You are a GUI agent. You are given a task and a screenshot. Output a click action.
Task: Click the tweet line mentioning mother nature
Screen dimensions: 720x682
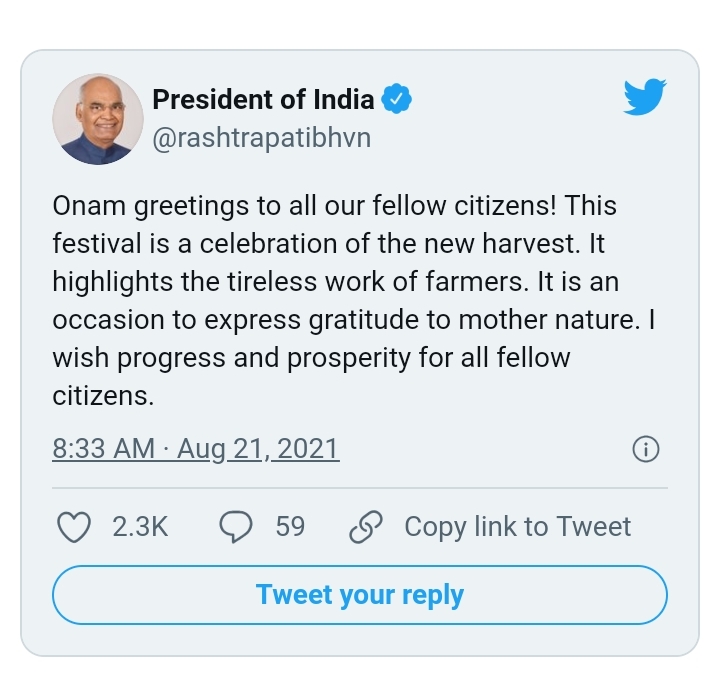click(x=354, y=320)
